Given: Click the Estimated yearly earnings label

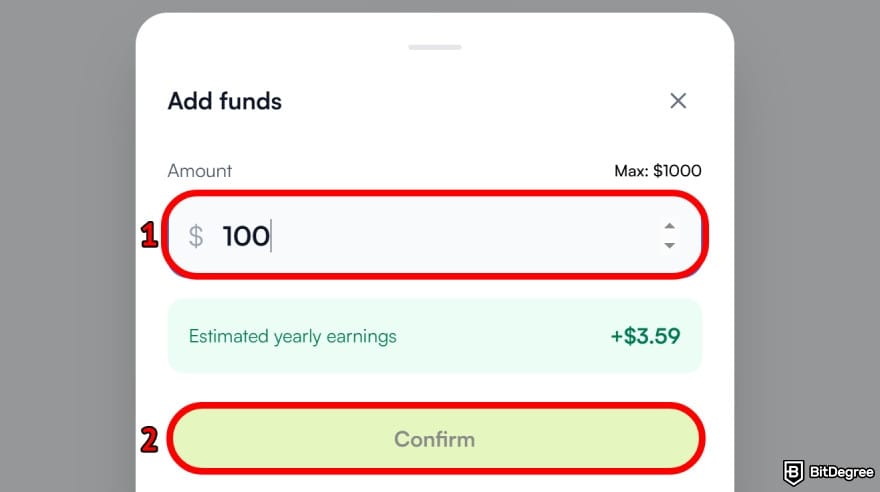Looking at the screenshot, I should pos(292,336).
